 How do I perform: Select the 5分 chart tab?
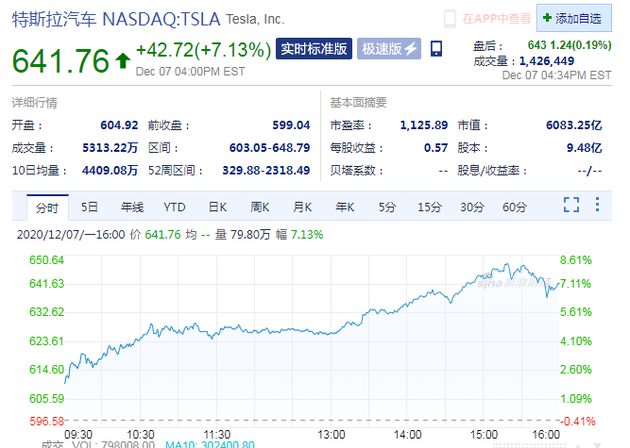[387, 207]
